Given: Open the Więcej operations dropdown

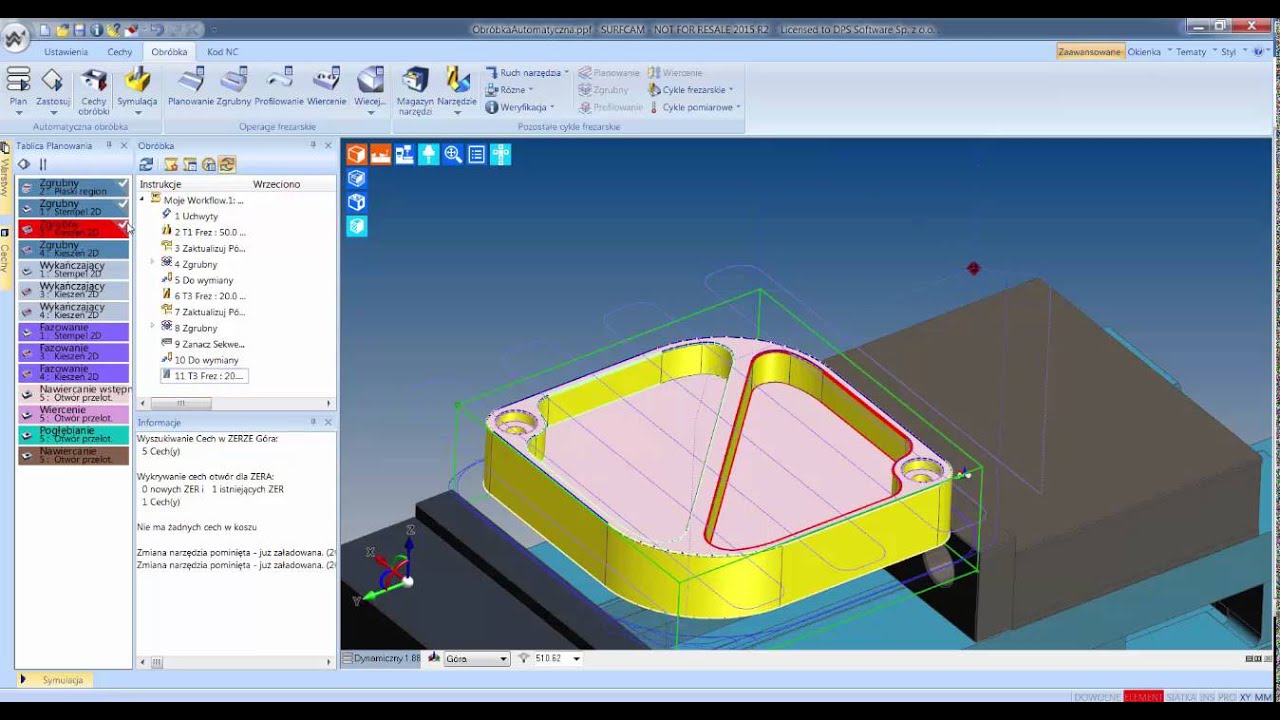Looking at the screenshot, I should tap(370, 112).
